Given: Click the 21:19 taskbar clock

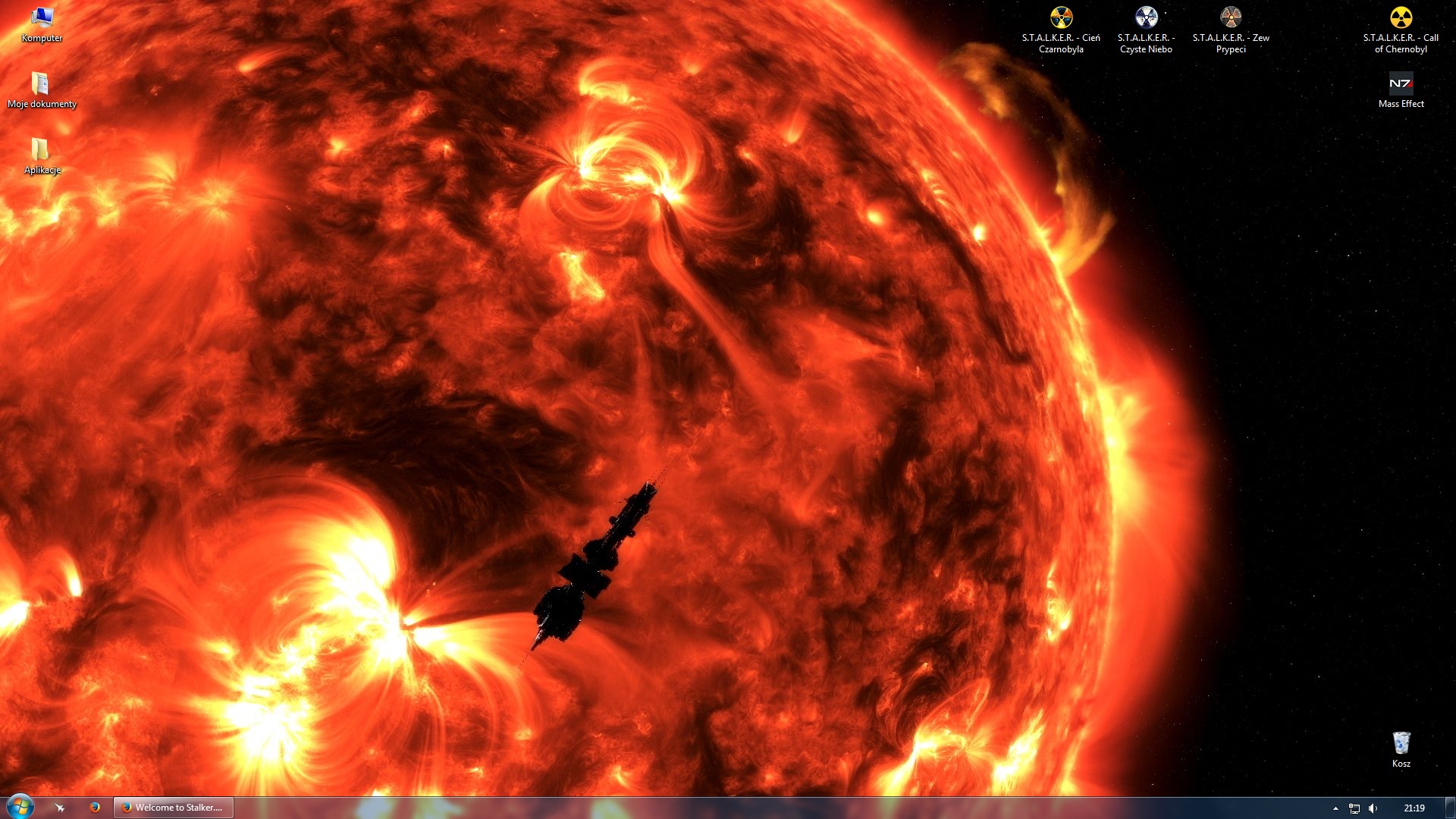Looking at the screenshot, I should click(1414, 808).
